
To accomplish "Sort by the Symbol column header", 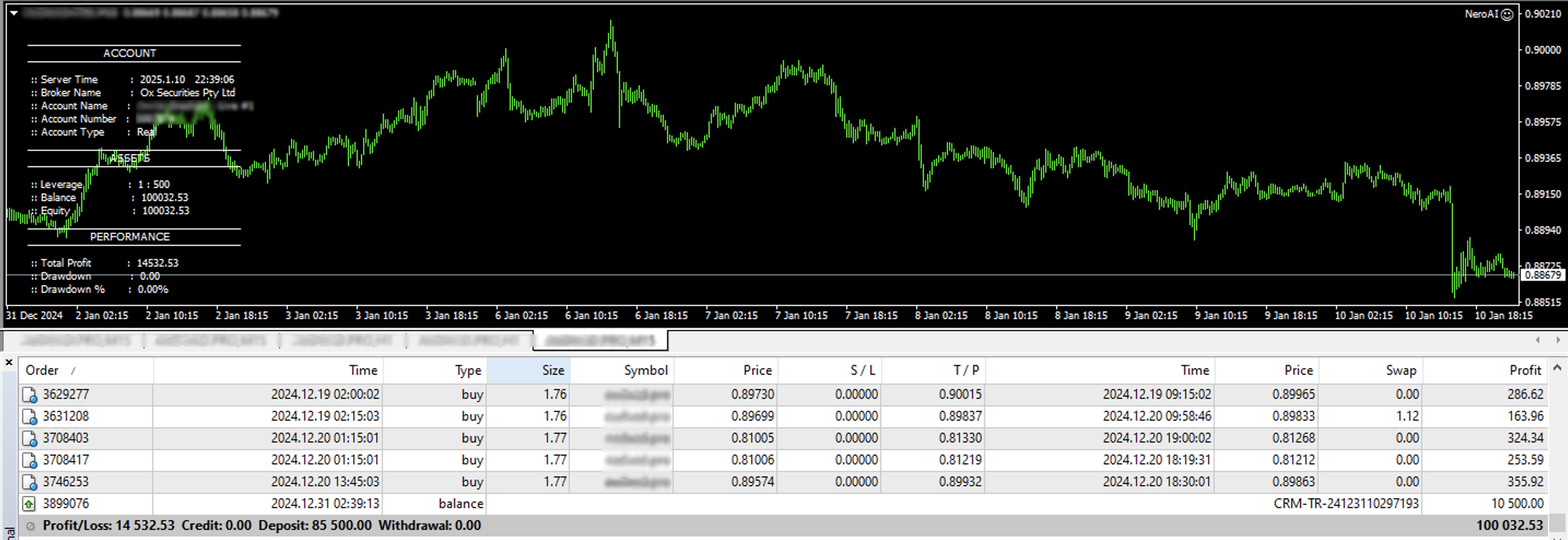I will coord(622,370).
